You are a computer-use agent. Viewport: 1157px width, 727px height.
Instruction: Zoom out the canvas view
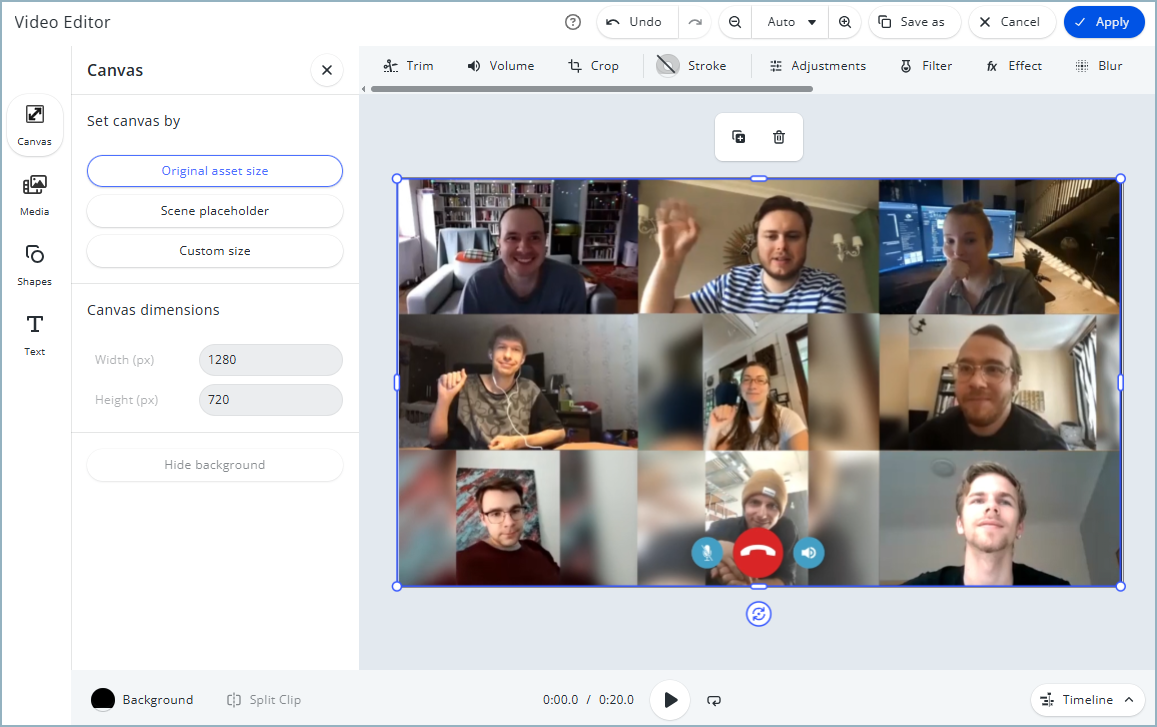click(735, 22)
